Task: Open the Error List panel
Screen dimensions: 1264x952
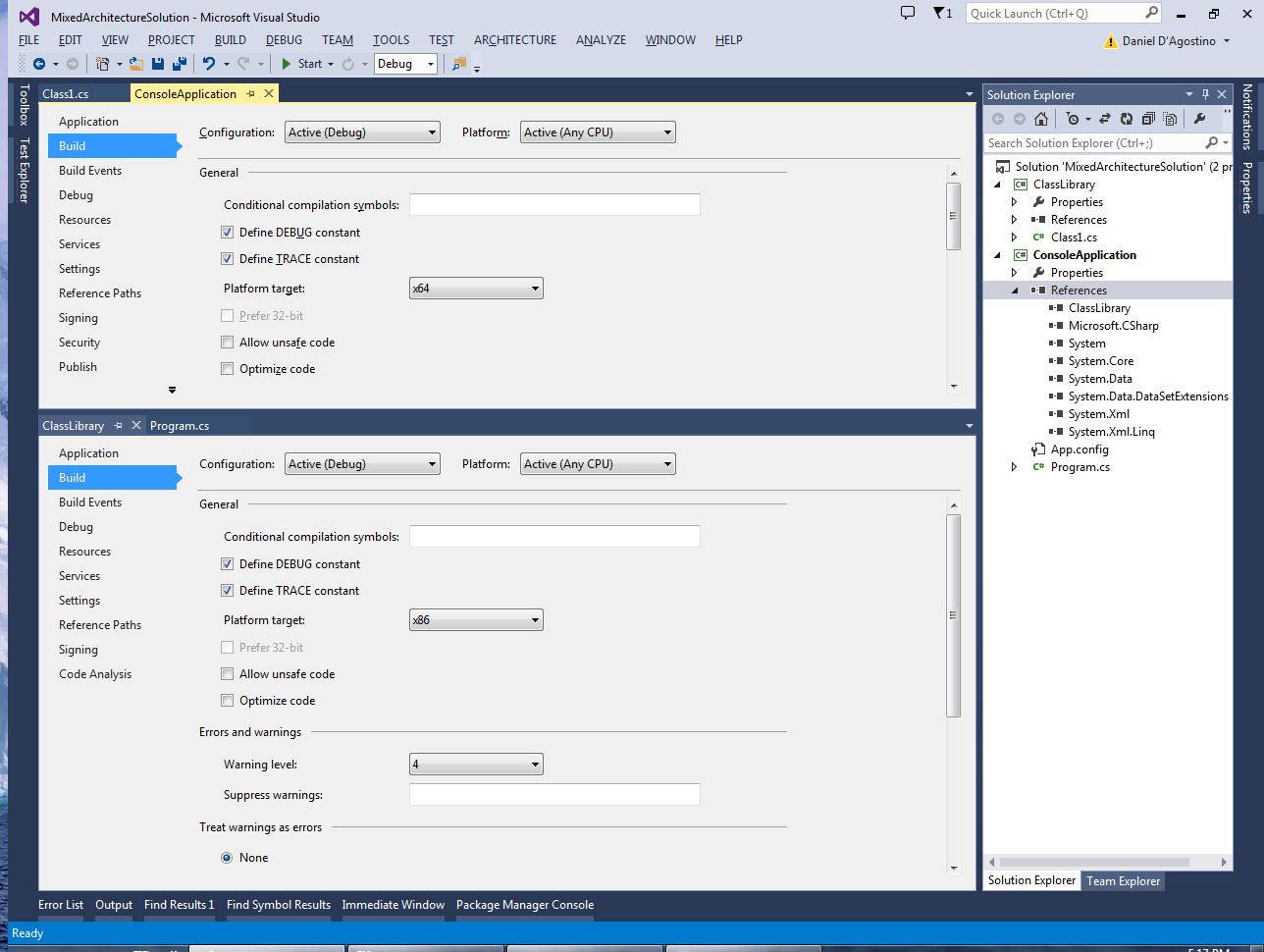Action: (61, 905)
